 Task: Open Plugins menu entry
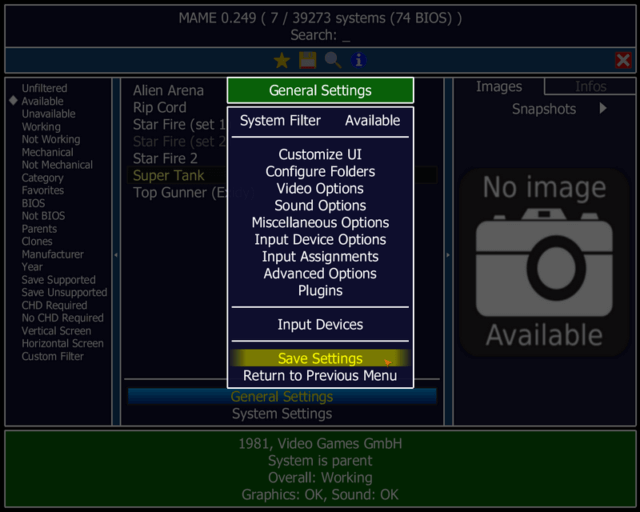point(320,291)
